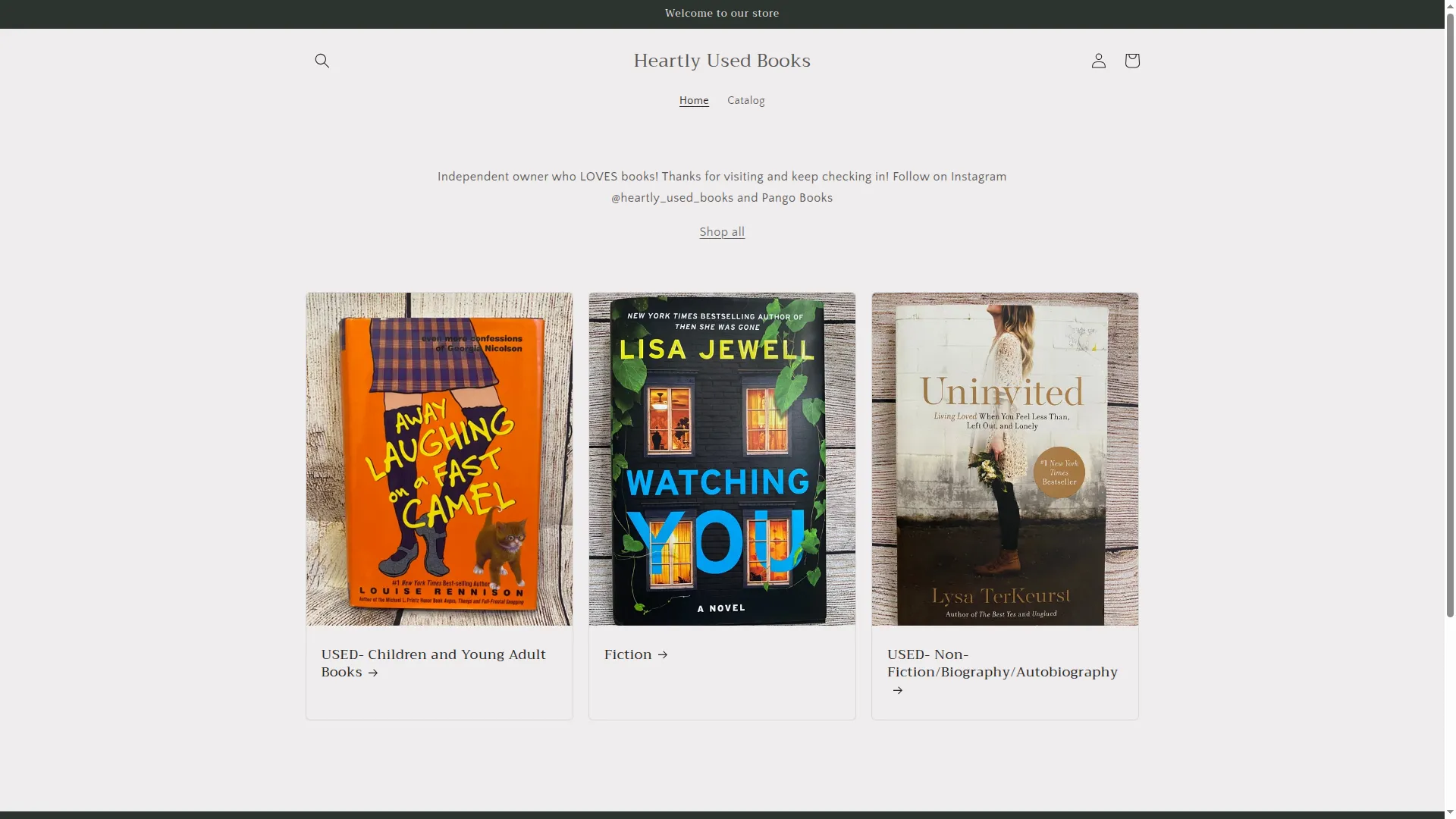Click the Independent owner description text
This screenshot has height=819, width=1456.
point(722,187)
